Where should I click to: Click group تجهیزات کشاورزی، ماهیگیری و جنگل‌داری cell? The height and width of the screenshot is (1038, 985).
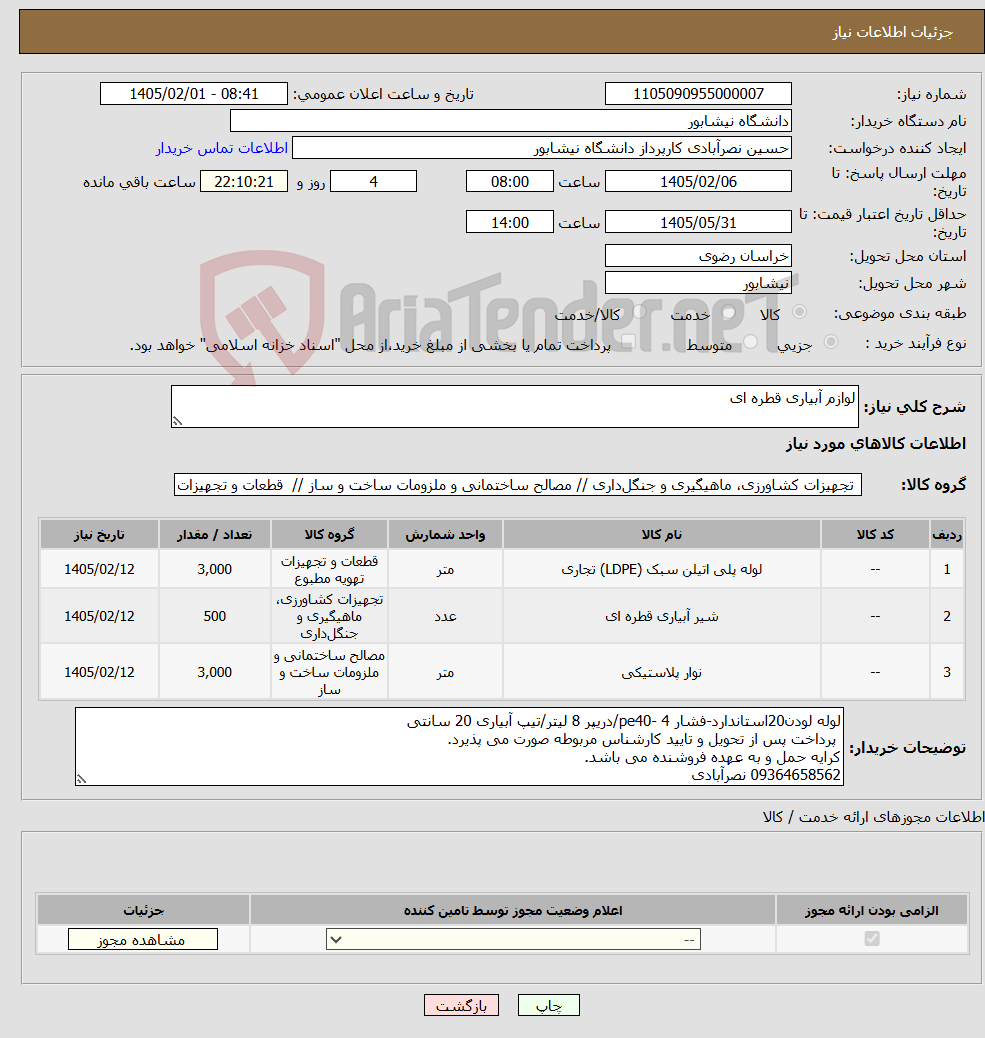pos(329,616)
